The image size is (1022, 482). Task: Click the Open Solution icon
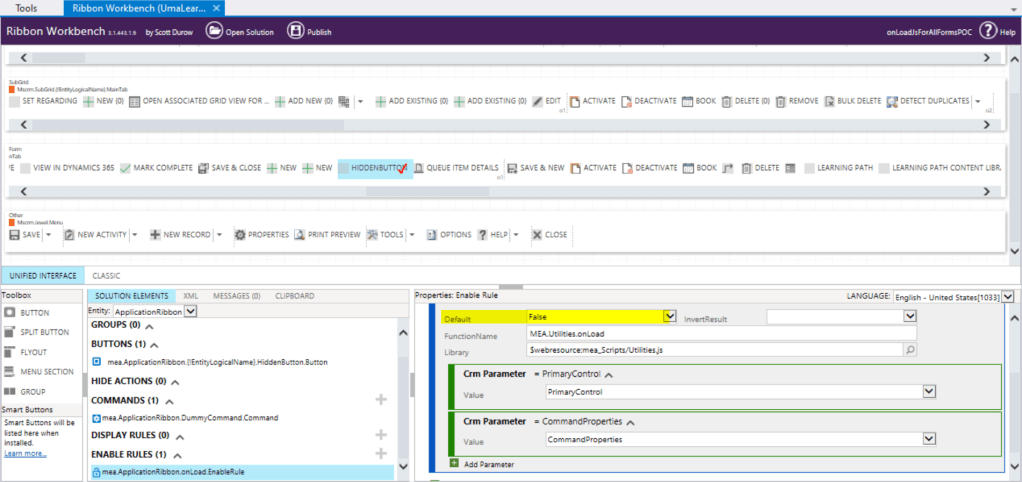[214, 31]
